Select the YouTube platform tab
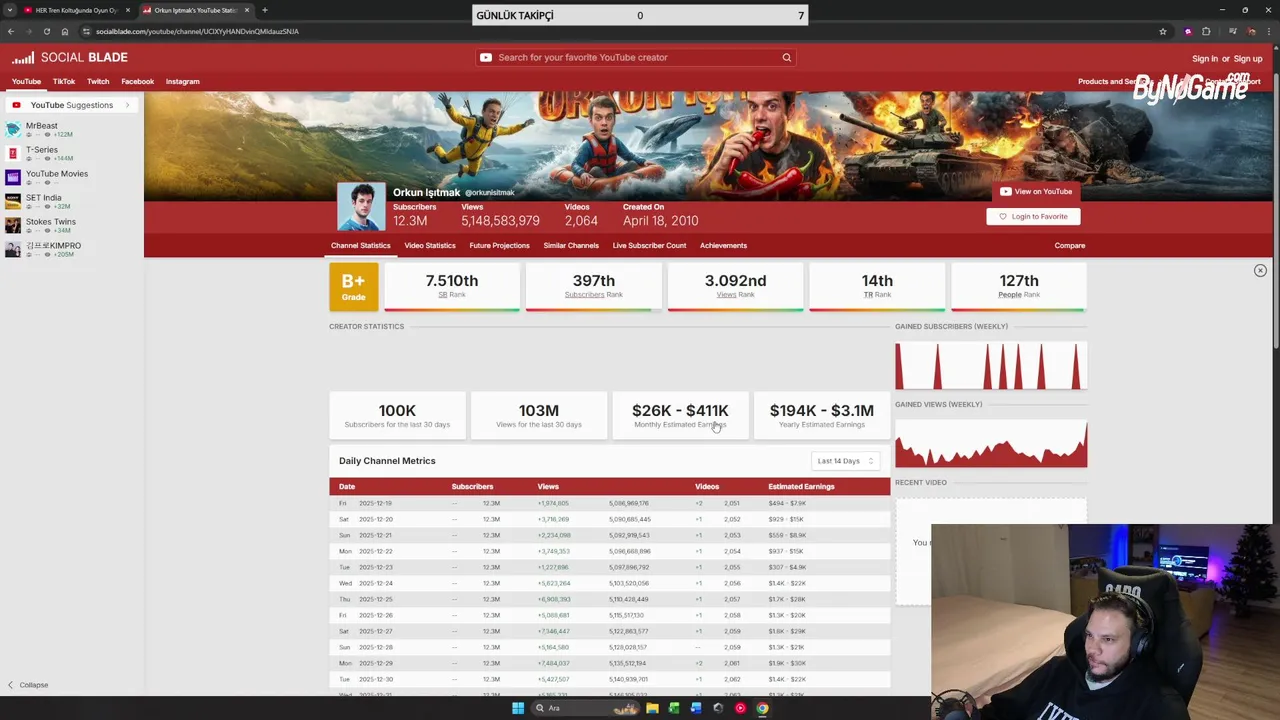The image size is (1280, 720). (26, 81)
